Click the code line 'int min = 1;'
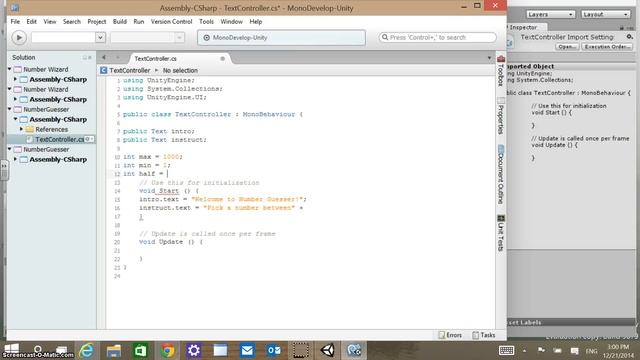 coord(147,165)
